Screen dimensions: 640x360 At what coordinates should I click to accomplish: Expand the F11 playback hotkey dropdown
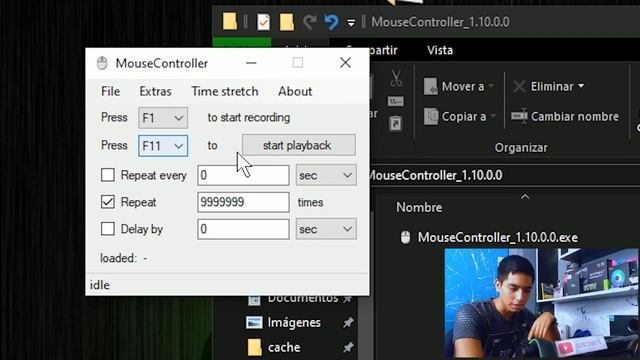click(163, 146)
